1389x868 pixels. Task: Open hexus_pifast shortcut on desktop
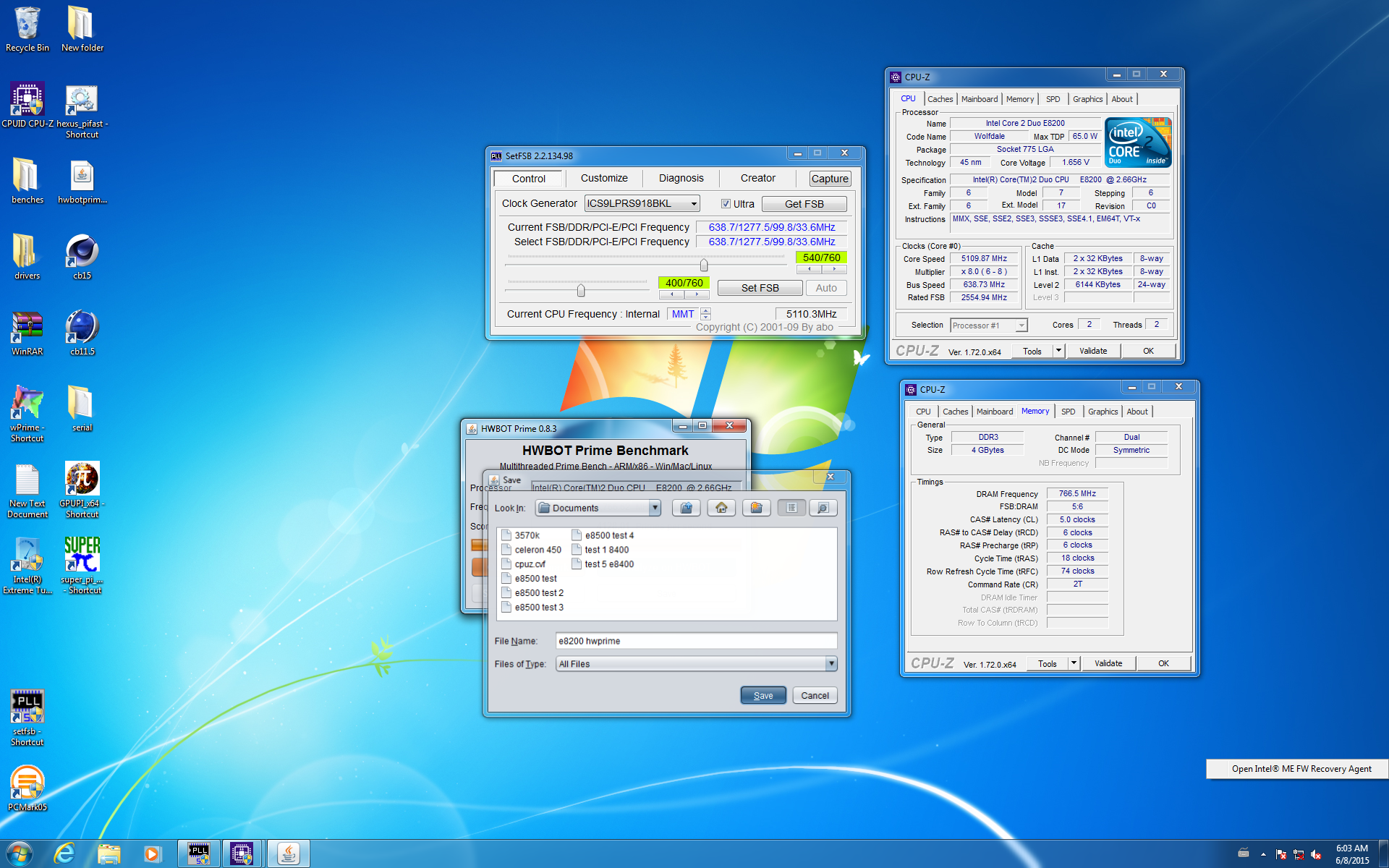tap(82, 110)
